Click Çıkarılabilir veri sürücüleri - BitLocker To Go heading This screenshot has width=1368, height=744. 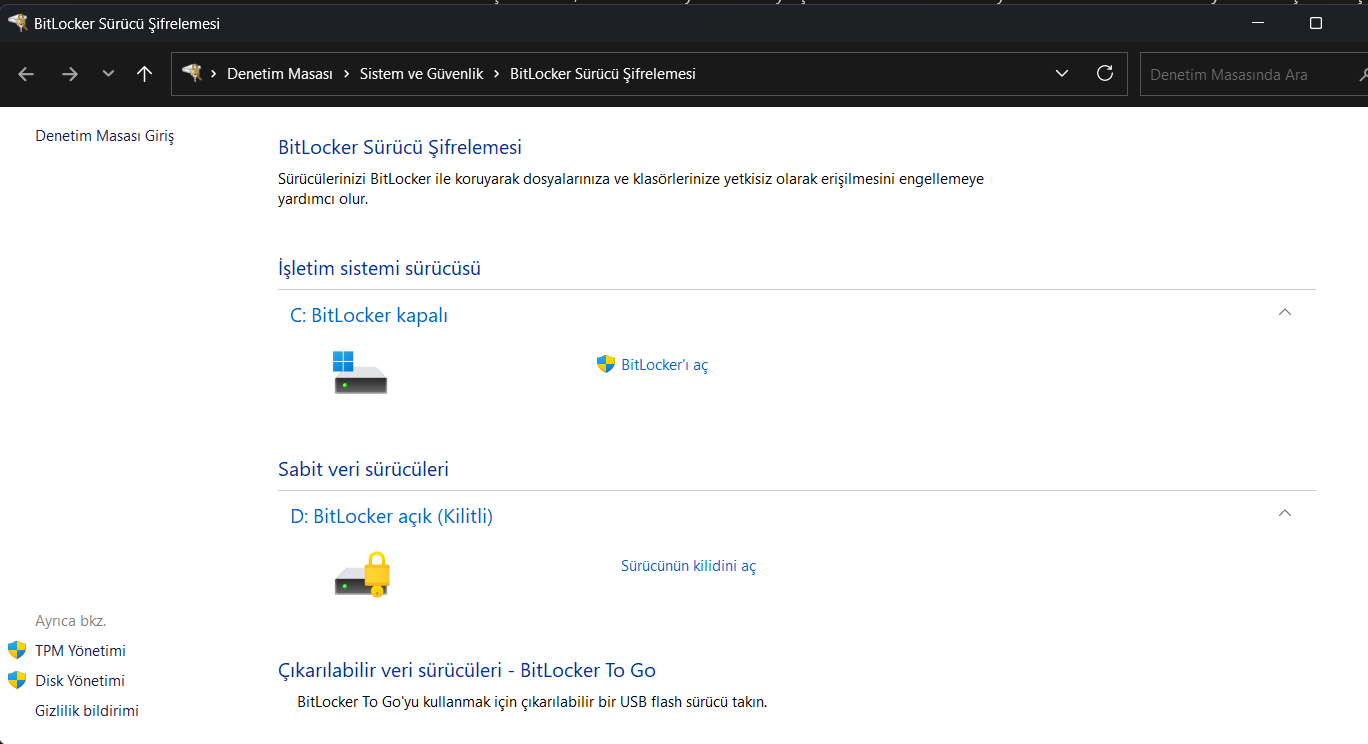click(467, 670)
